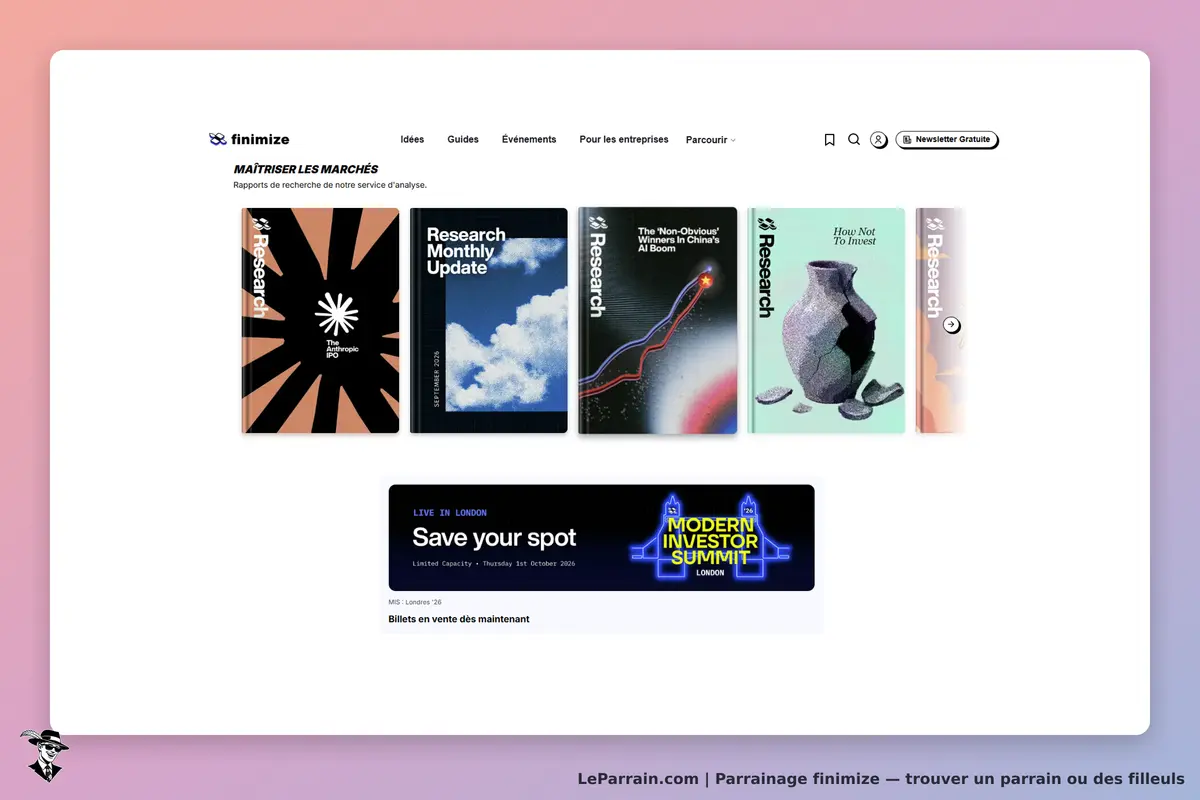
Task: Select the MAÎTRISER LES MARCHÉS heading
Action: pyautogui.click(x=306, y=170)
